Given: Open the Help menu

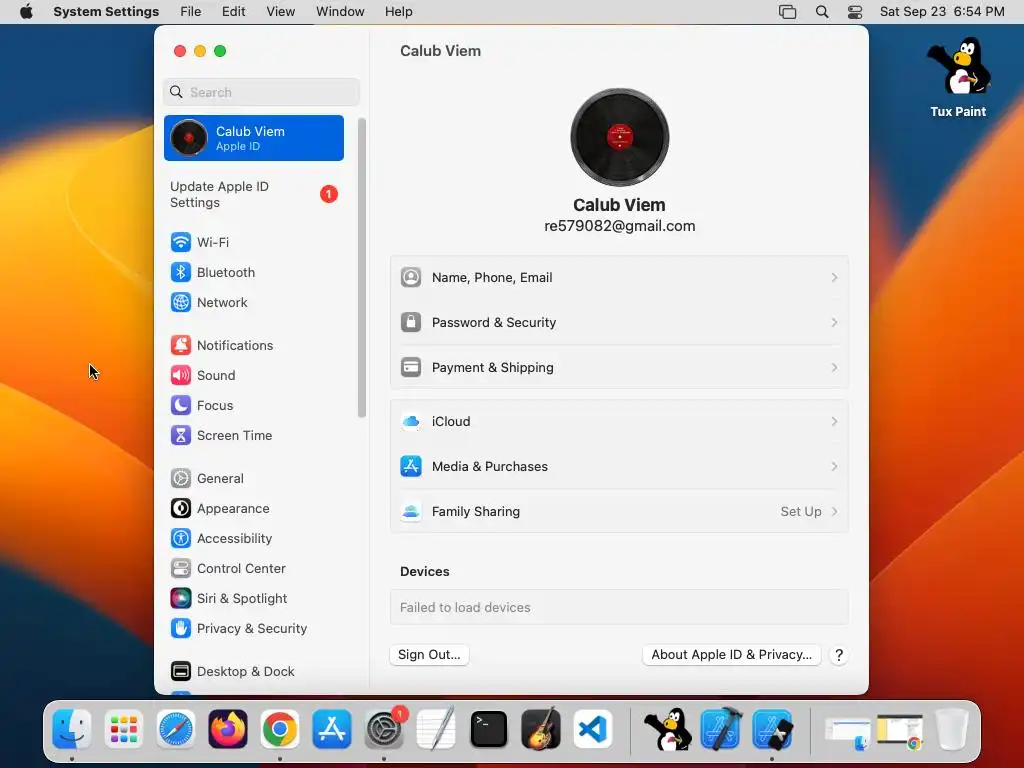Looking at the screenshot, I should tap(398, 12).
